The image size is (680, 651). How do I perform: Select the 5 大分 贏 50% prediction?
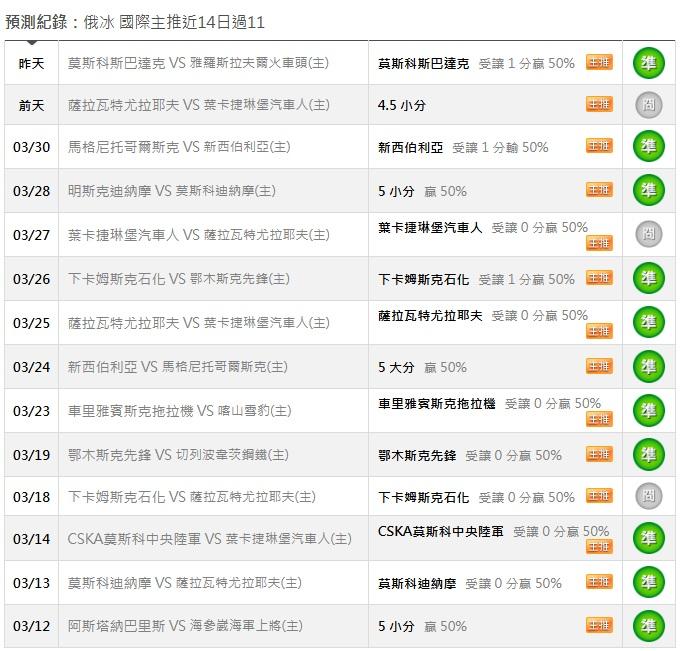(x=422, y=368)
